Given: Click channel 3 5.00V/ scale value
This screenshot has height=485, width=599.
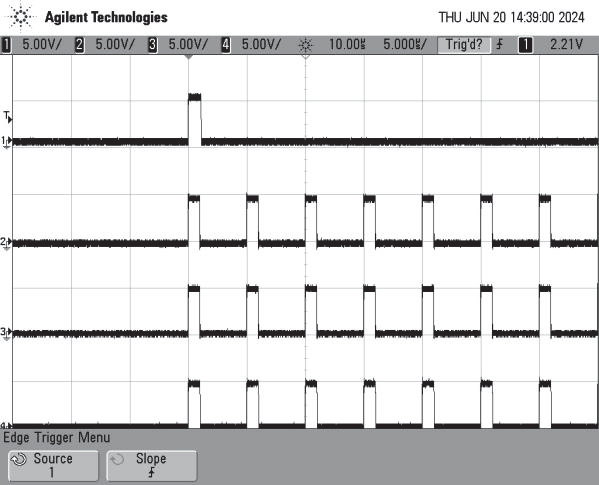Looking at the screenshot, I should (188, 45).
